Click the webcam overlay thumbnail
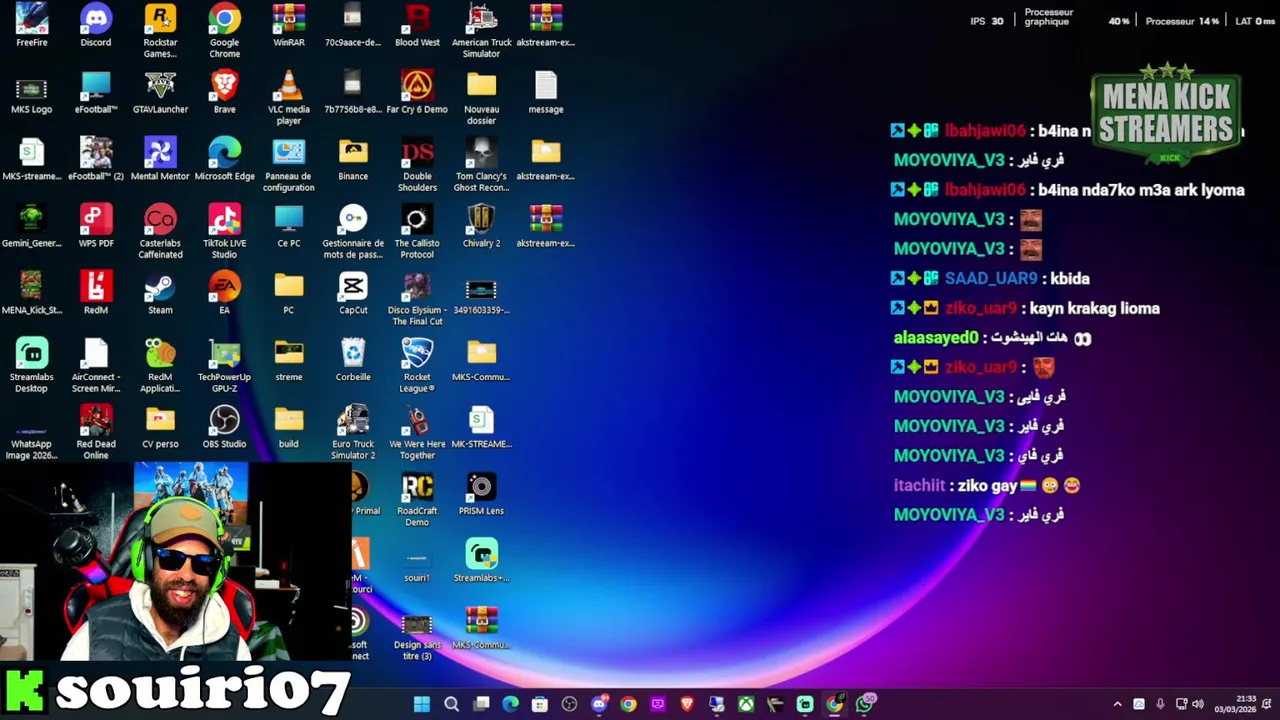Viewport: 1280px width, 720px height. point(176,561)
